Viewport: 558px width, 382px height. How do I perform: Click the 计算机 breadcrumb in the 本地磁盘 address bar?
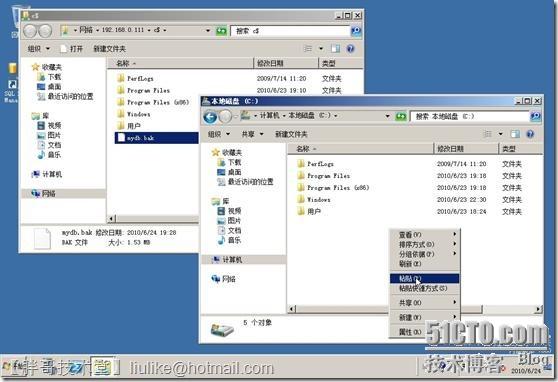[269, 115]
